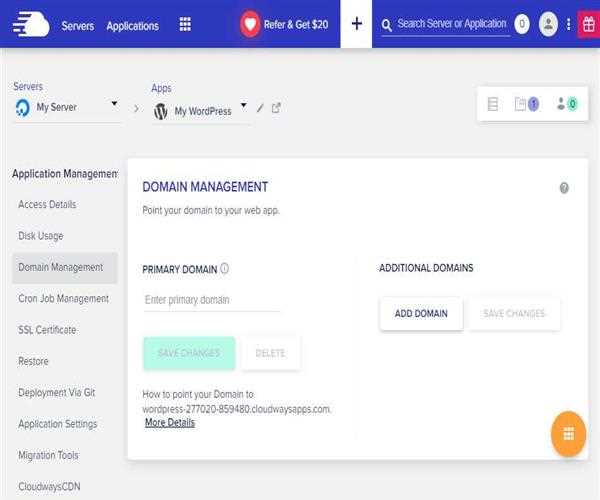
Task: Click the Search Server or Application box
Action: pyautogui.click(x=451, y=24)
